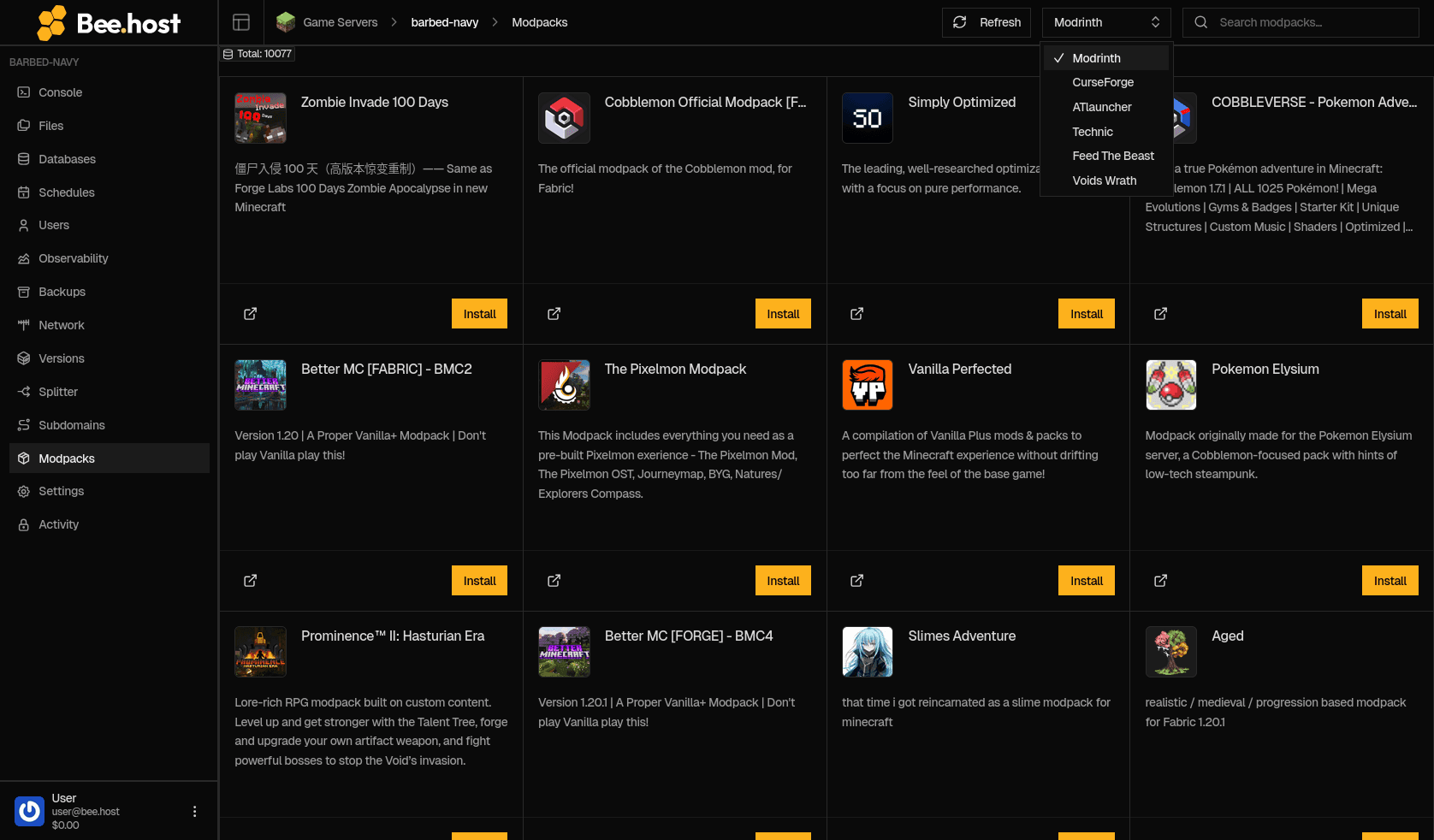This screenshot has width=1434, height=840.
Task: Install COBBLEVERSE modpack
Action: [x=1390, y=314]
